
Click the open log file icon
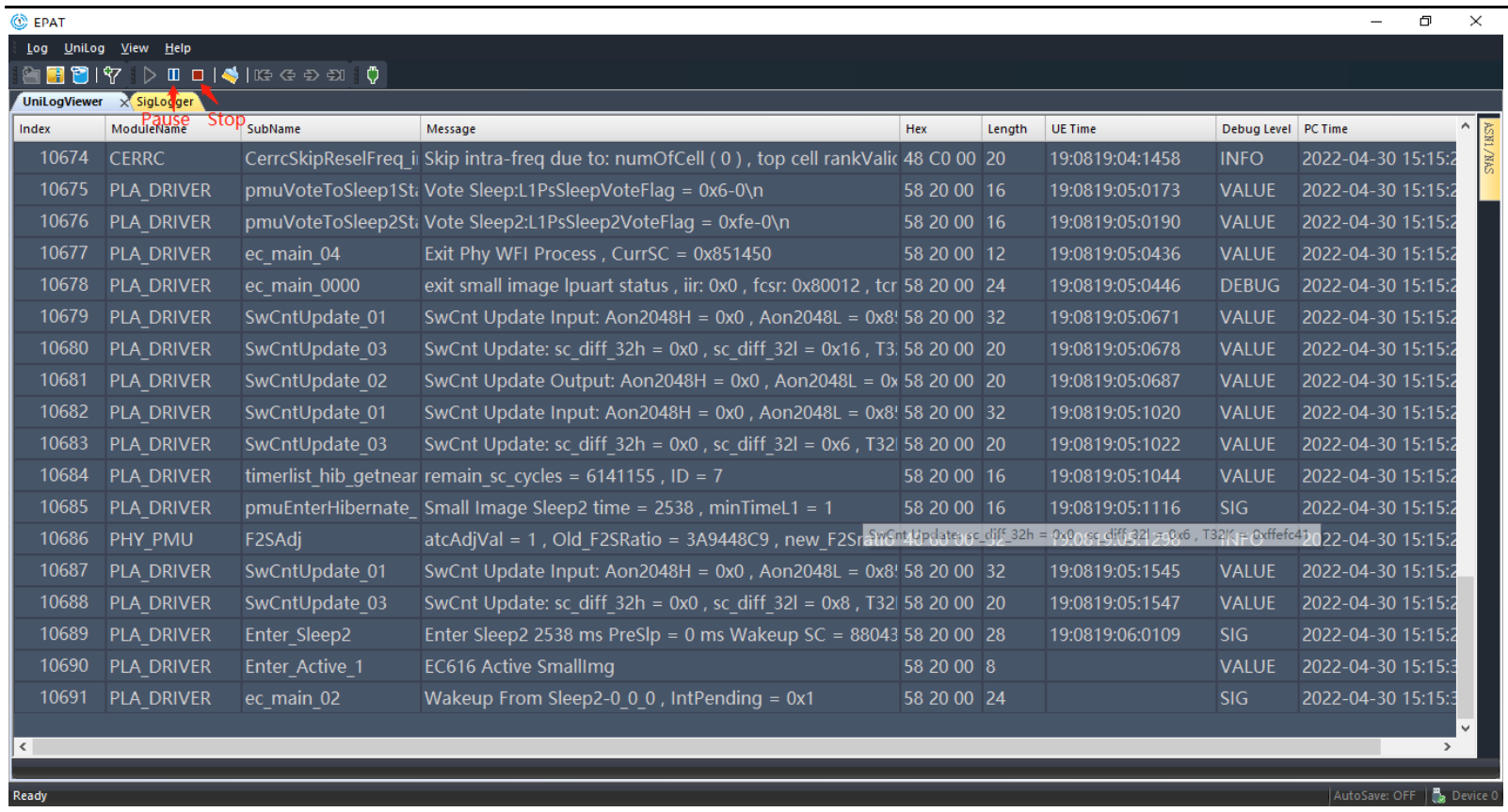tap(31, 75)
